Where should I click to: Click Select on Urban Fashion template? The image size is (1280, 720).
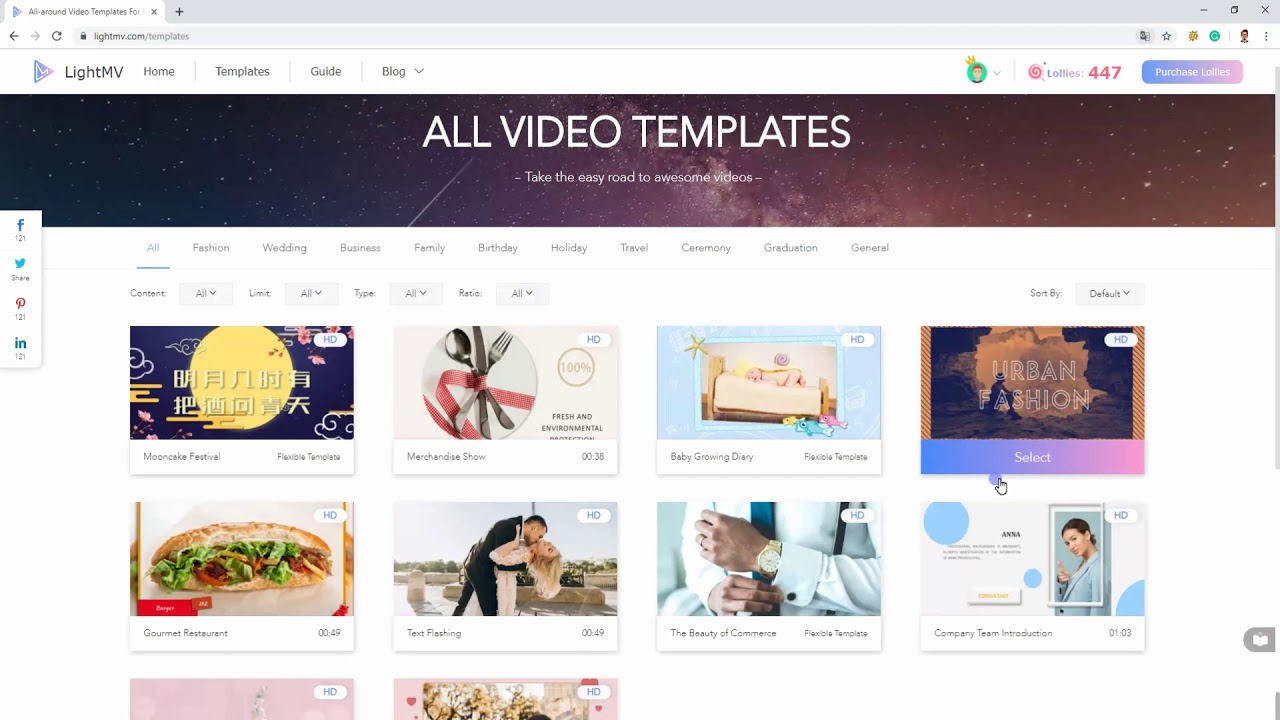(1032, 457)
